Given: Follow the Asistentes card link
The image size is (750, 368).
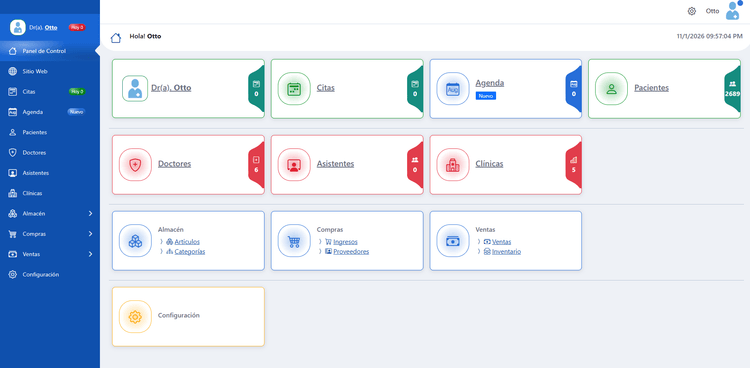Looking at the screenshot, I should coord(335,164).
